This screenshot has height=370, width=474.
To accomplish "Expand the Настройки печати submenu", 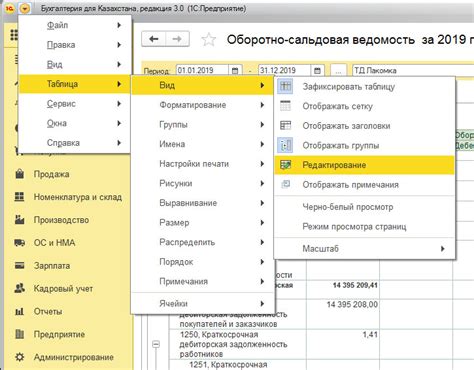I will click(x=203, y=164).
